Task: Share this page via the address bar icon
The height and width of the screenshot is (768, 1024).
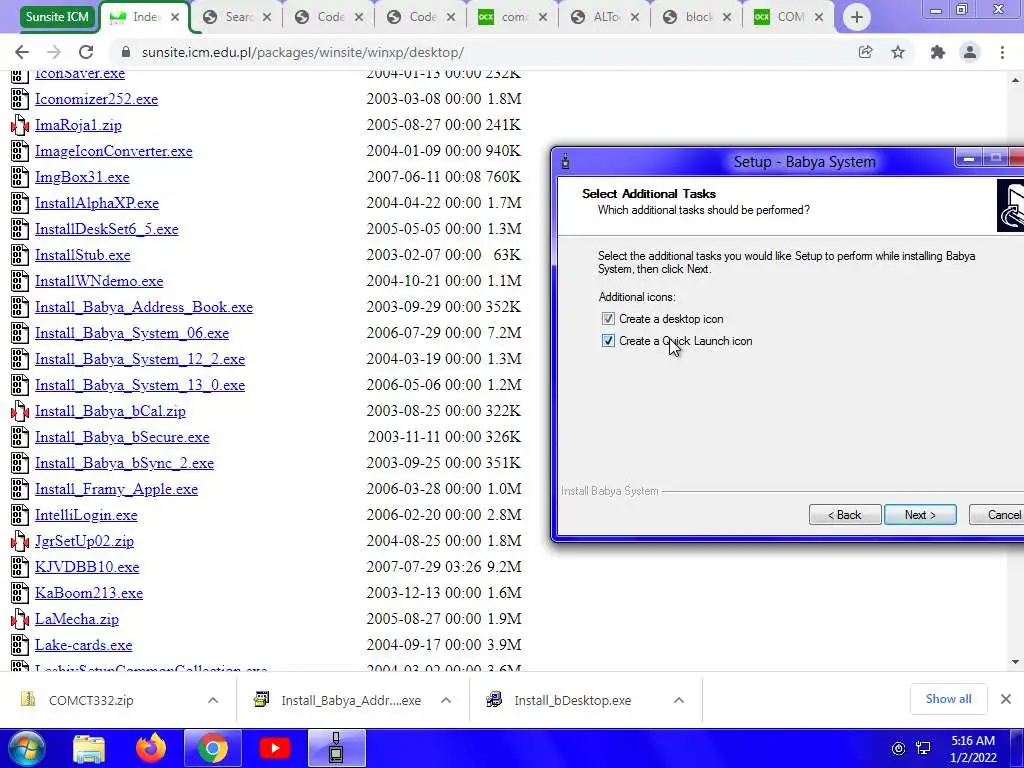Action: pos(865,52)
